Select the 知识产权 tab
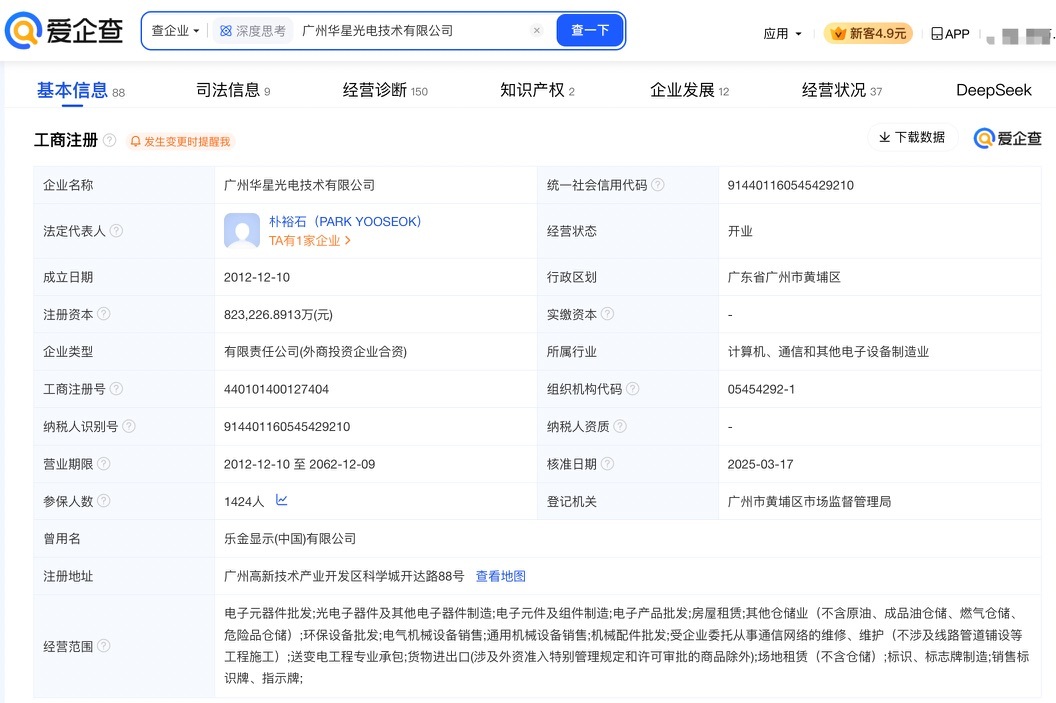Viewport: 1056px width, 703px height. 537,90
